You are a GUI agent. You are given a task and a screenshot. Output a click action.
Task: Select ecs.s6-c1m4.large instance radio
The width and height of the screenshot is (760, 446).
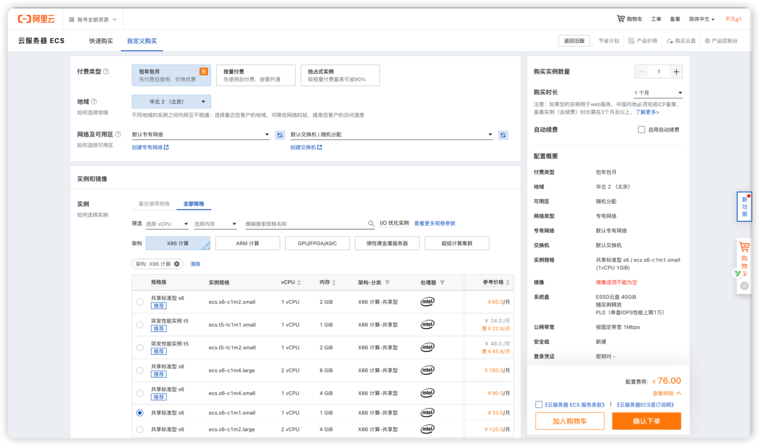pyautogui.click(x=140, y=370)
